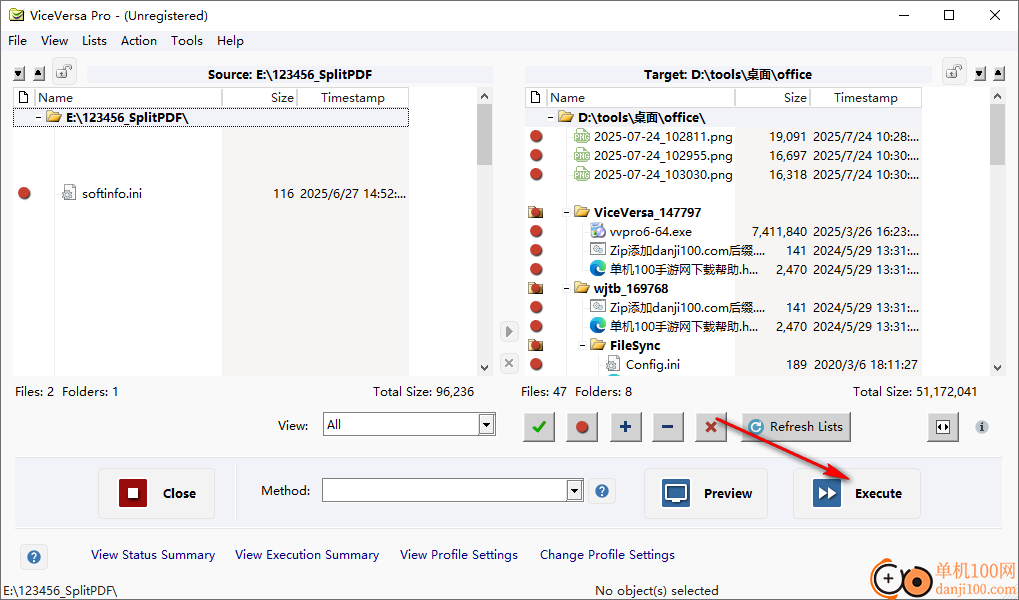
Task: Click the gray X button between the panes
Action: click(510, 363)
